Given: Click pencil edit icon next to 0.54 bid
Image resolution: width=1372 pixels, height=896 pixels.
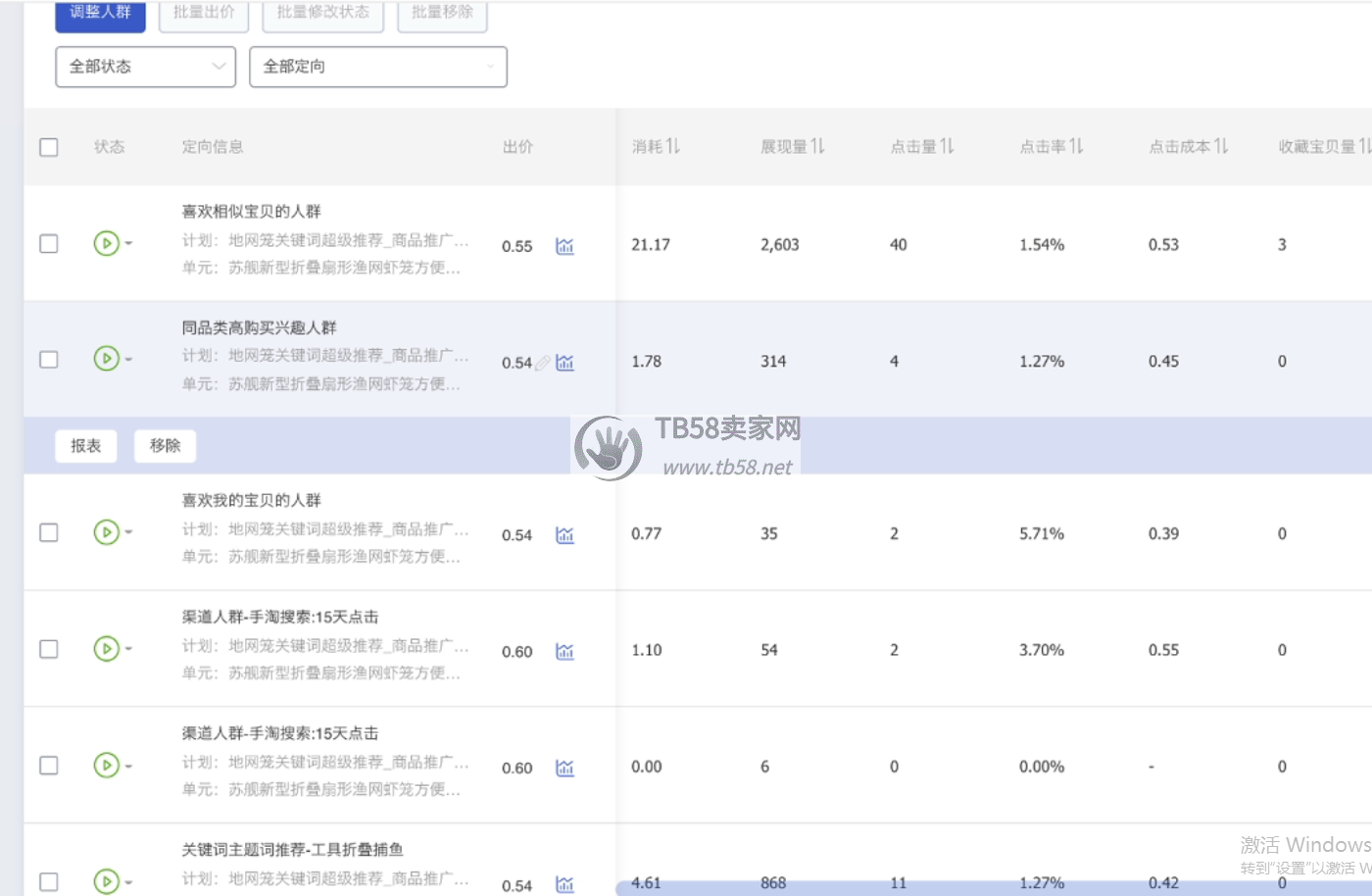Looking at the screenshot, I should [542, 363].
